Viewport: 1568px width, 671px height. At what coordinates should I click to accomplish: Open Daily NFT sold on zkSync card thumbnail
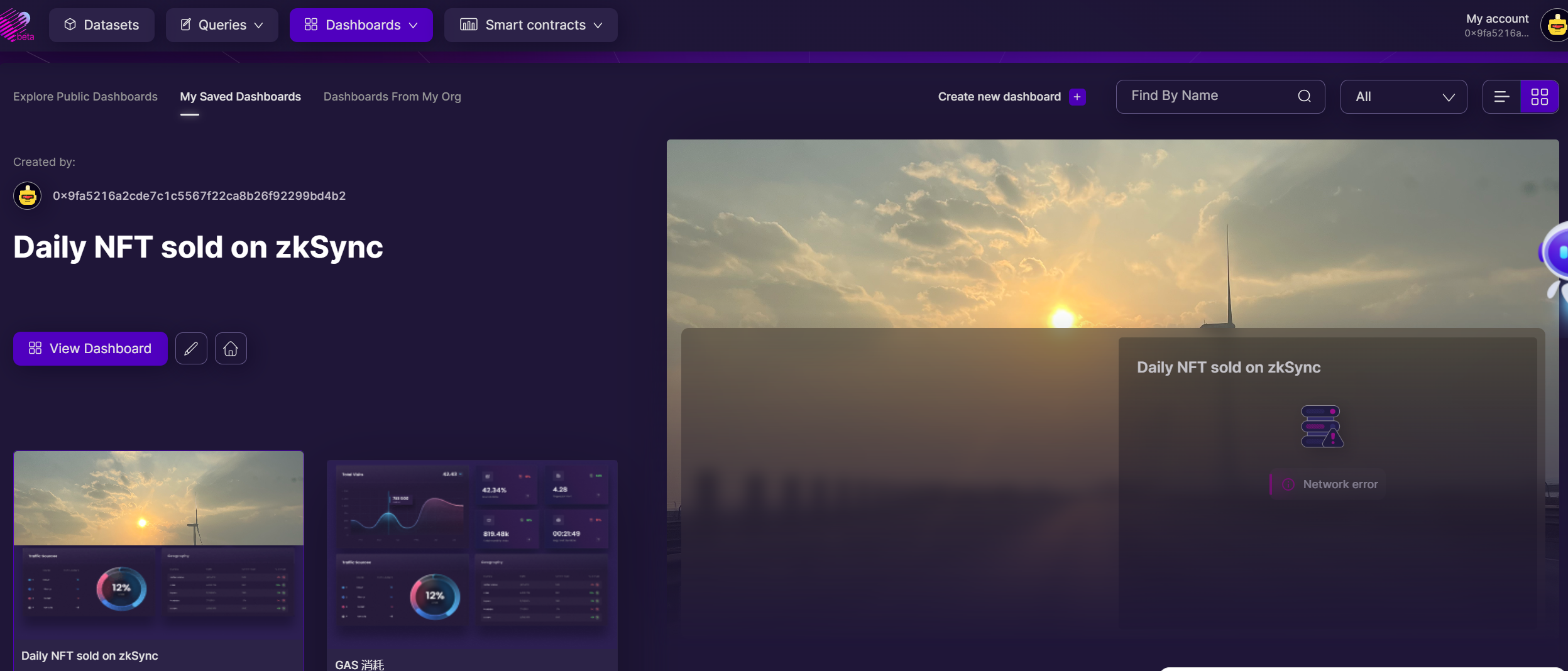tap(158, 544)
